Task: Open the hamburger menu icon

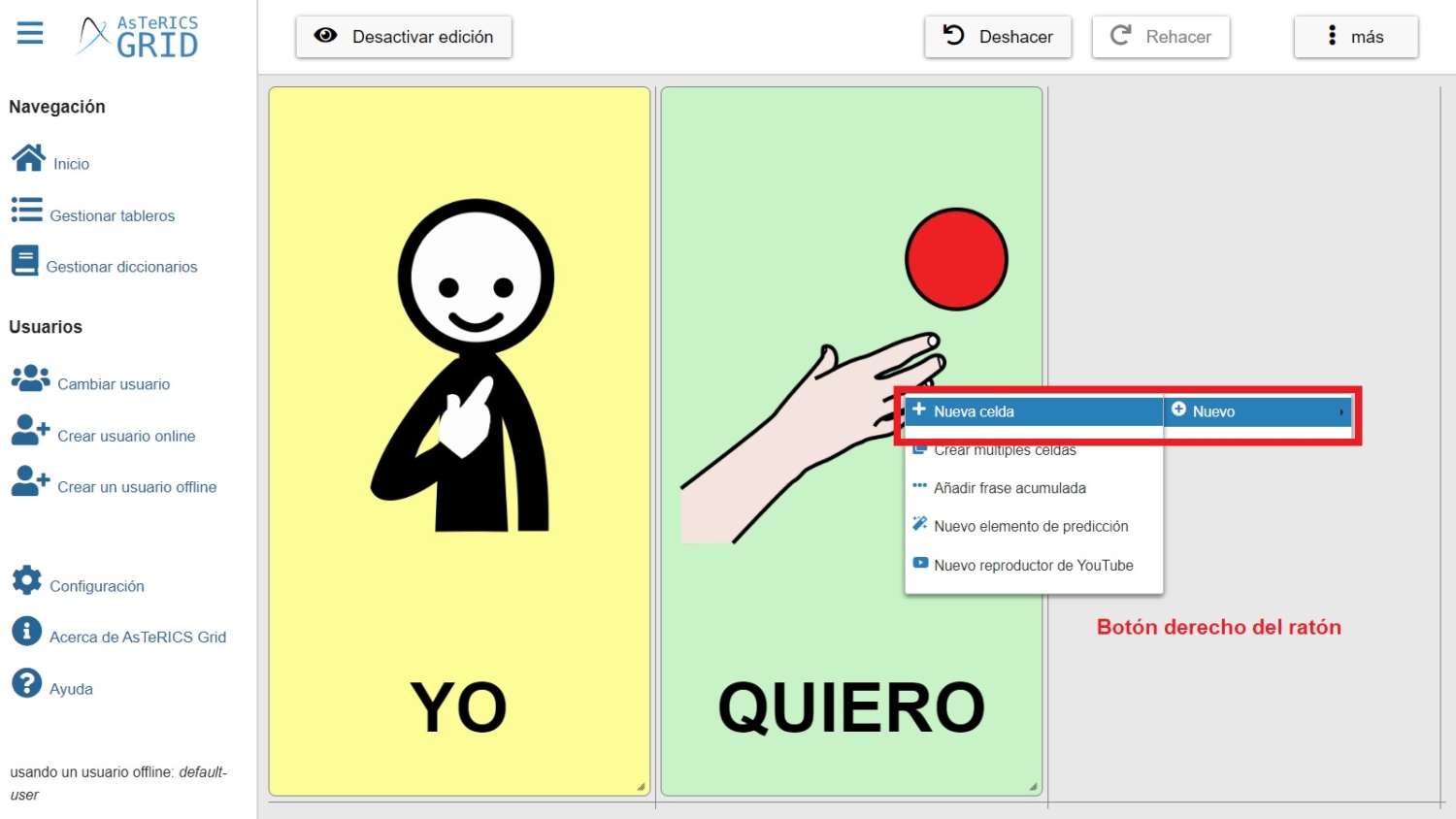Action: [x=29, y=32]
